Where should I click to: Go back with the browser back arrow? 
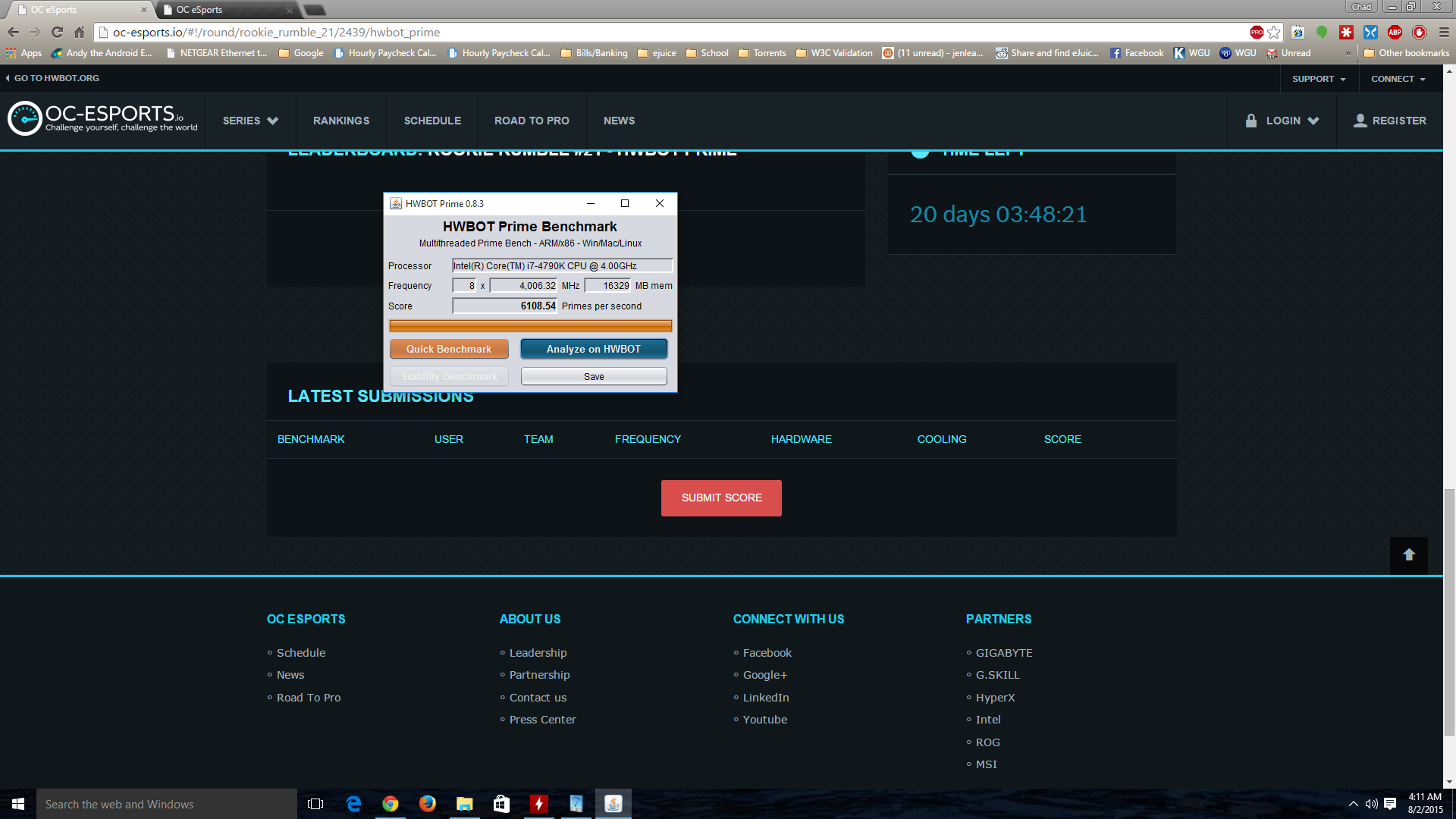click(x=13, y=32)
